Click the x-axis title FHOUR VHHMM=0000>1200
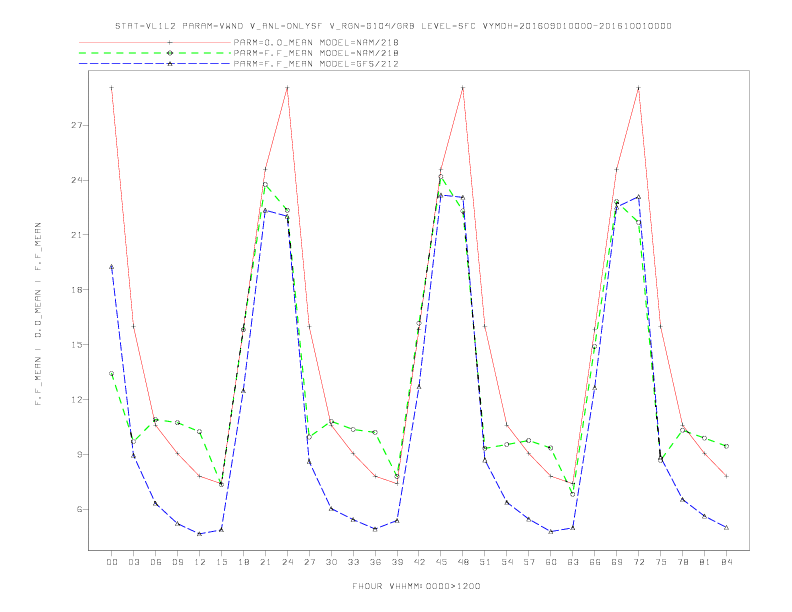The width and height of the screenshot is (792, 612). (x=416, y=586)
